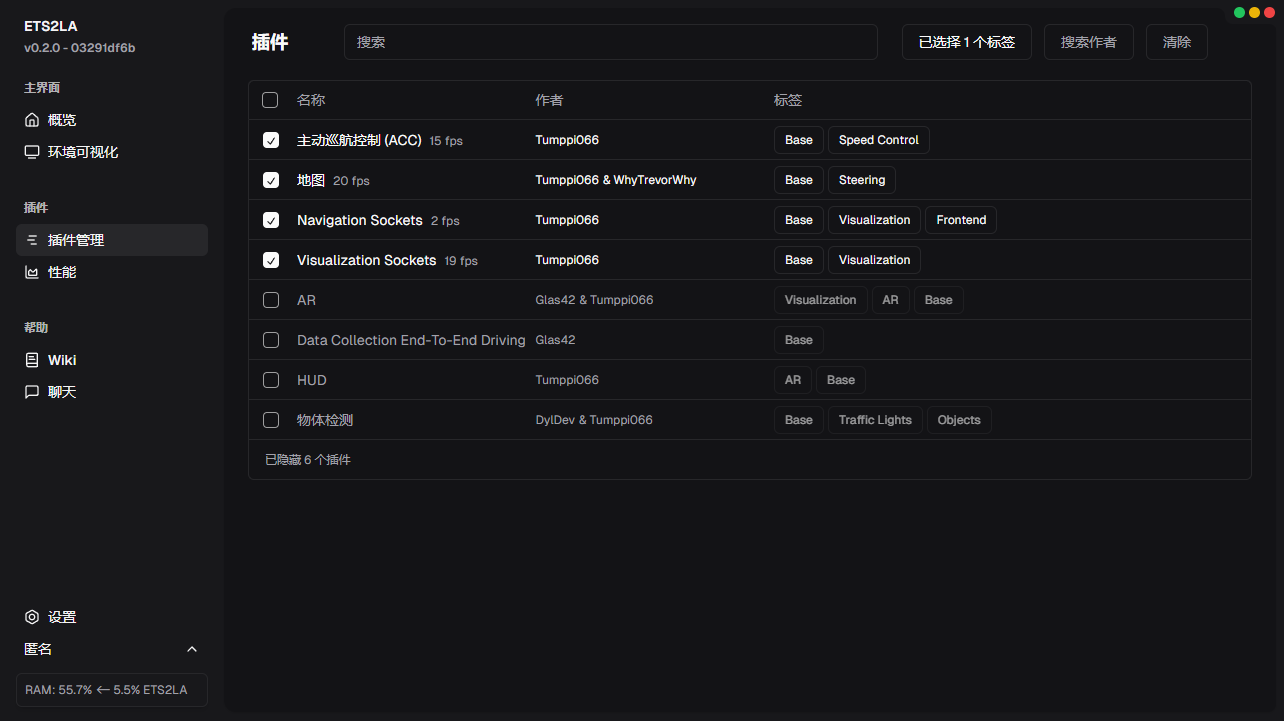The height and width of the screenshot is (721, 1284).
Task: Click the Navigation Sockets plugin name
Action: 360,220
